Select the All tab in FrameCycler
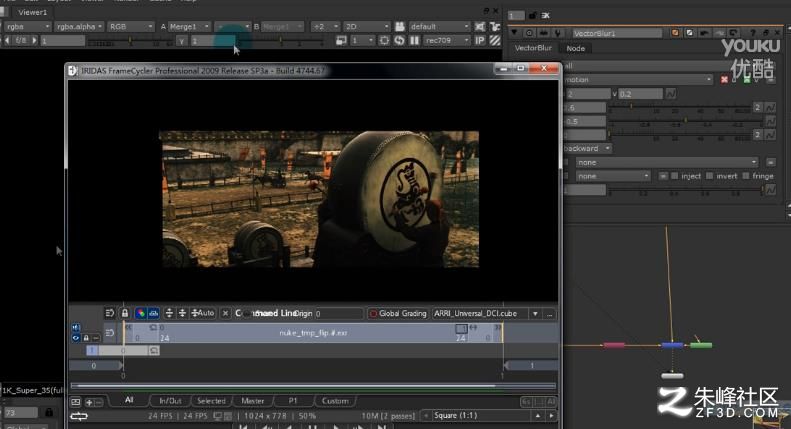The image size is (791, 429). pyautogui.click(x=129, y=400)
